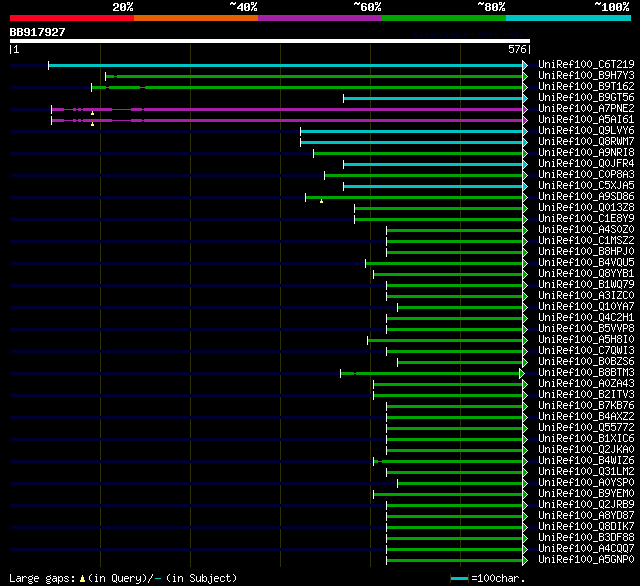The height and width of the screenshot is (586, 640).
Task: Click the UniRef100_C5XJA5 hit label
Action: (586, 186)
